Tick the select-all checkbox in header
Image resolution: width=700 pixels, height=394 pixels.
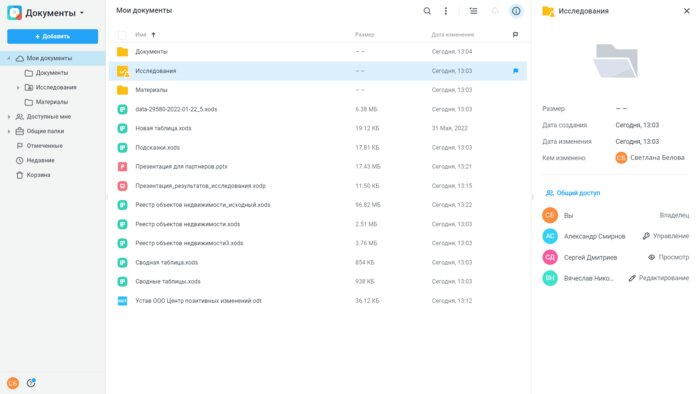tap(122, 35)
